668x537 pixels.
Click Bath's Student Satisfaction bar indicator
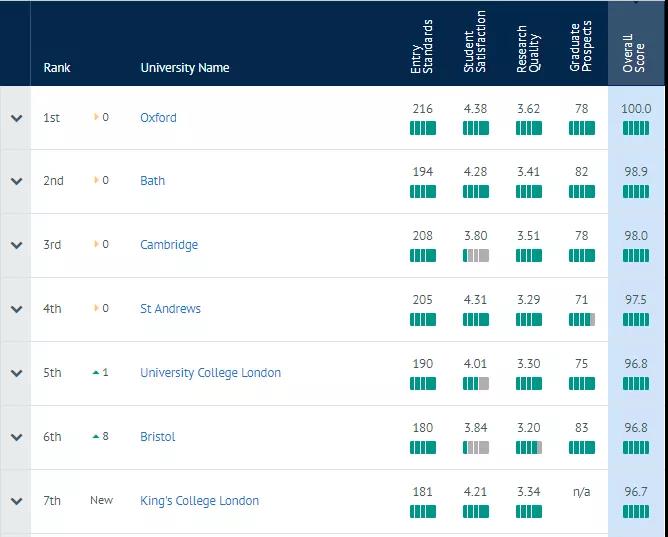pyautogui.click(x=476, y=192)
